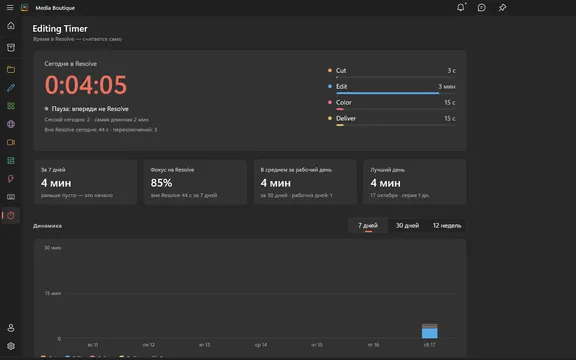Open the archive box sidebar icon
This screenshot has width=576, height=360.
click(x=11, y=47)
